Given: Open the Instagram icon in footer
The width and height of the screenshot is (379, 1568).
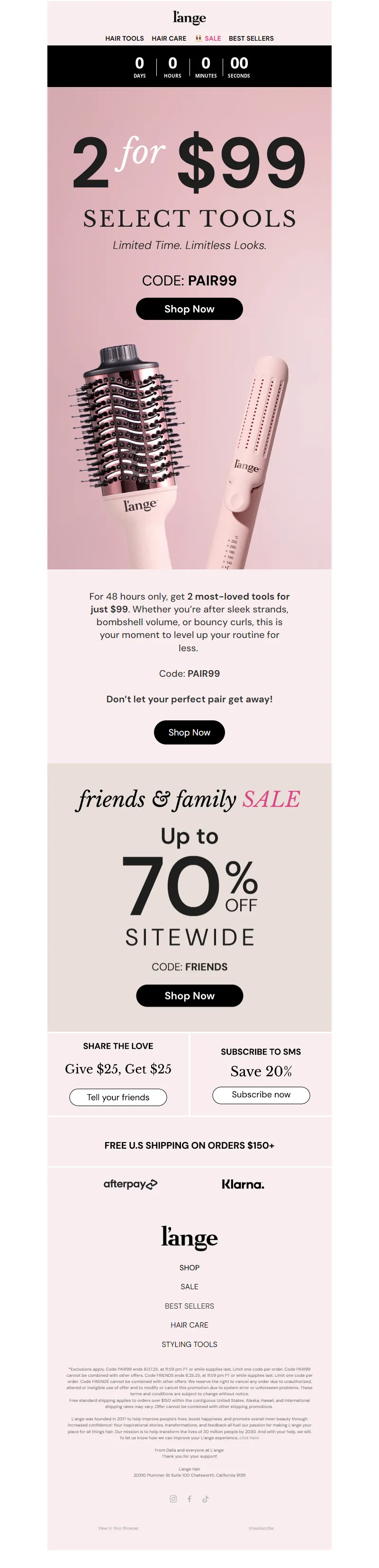Looking at the screenshot, I should coord(173,1498).
